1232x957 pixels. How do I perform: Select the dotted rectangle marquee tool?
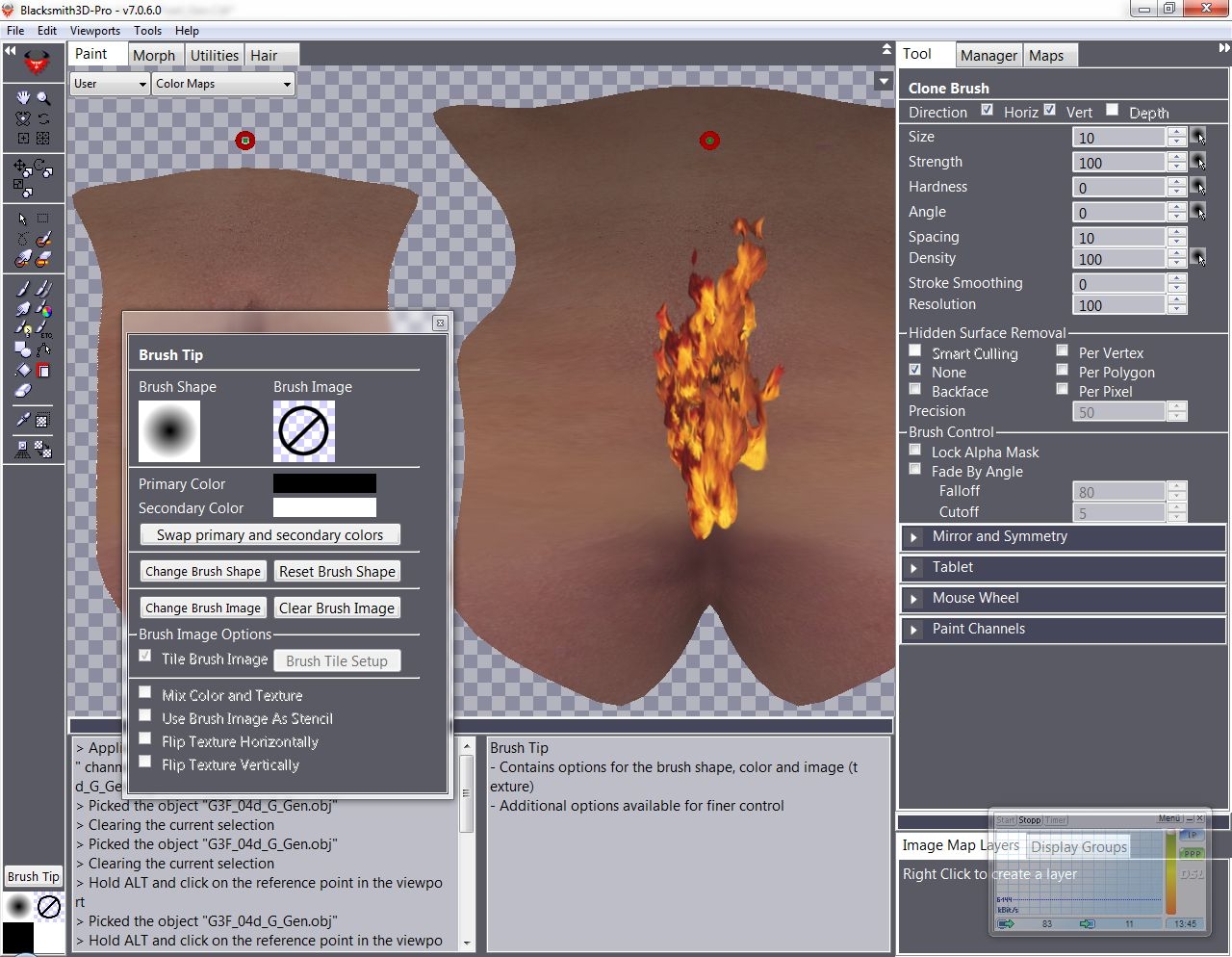pyautogui.click(x=43, y=220)
